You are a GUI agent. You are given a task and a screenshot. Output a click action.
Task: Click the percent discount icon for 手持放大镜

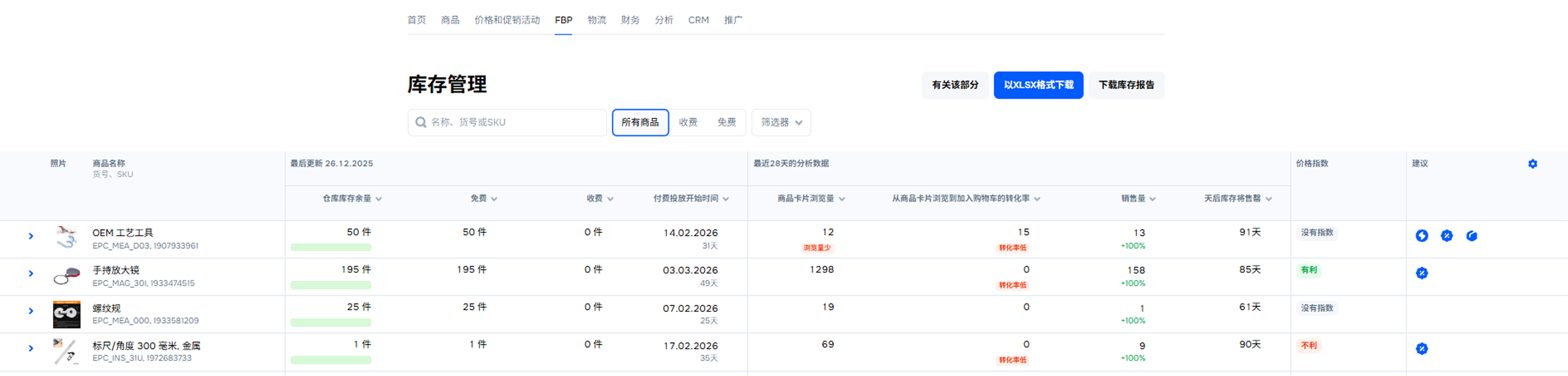pyautogui.click(x=1421, y=273)
